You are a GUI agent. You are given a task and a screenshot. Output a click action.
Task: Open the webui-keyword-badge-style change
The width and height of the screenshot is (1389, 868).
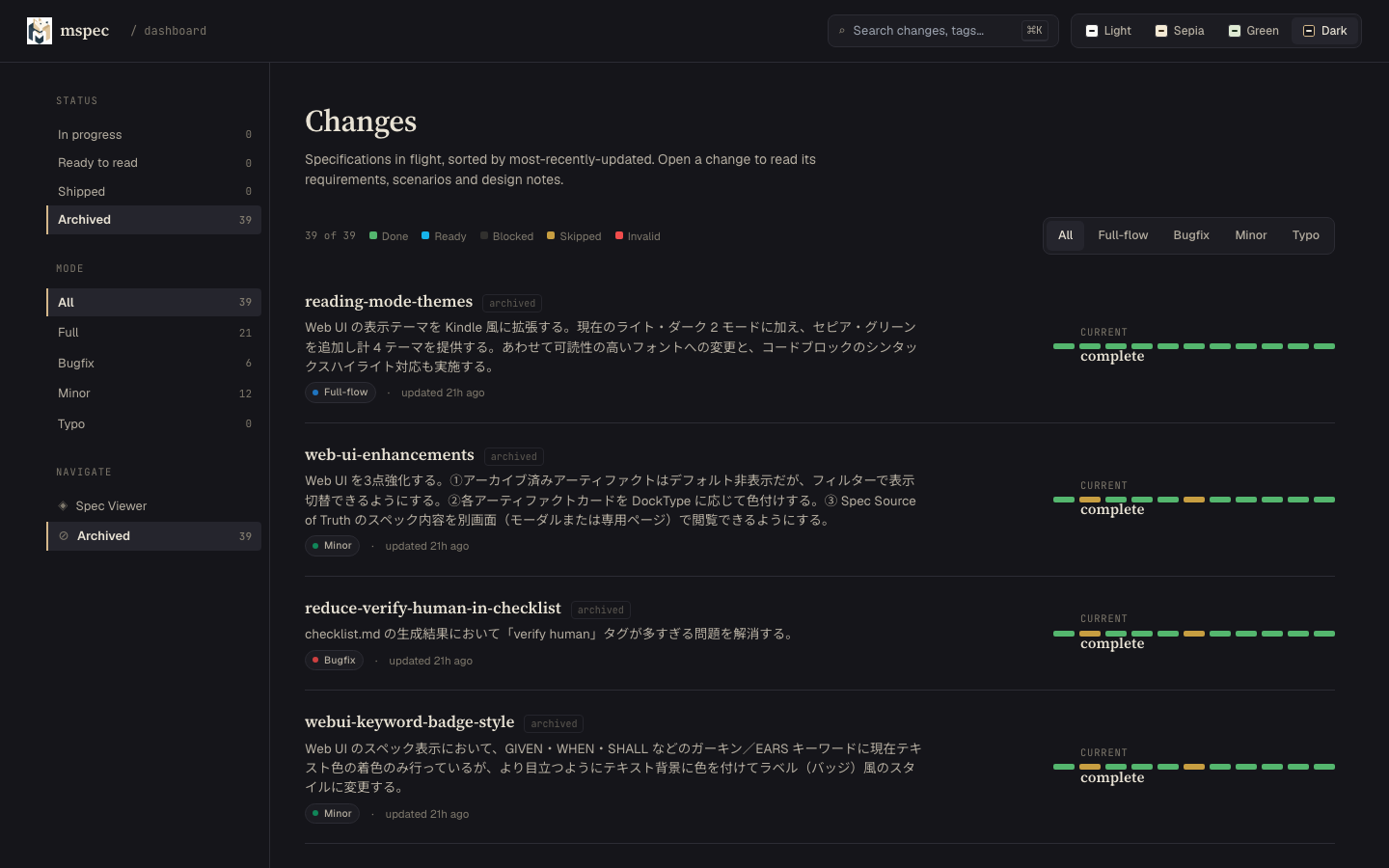410,722
